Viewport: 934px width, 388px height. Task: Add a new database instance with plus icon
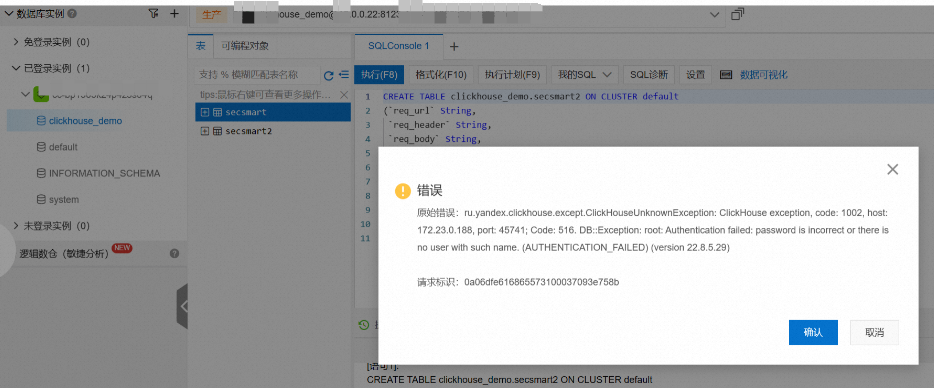174,13
